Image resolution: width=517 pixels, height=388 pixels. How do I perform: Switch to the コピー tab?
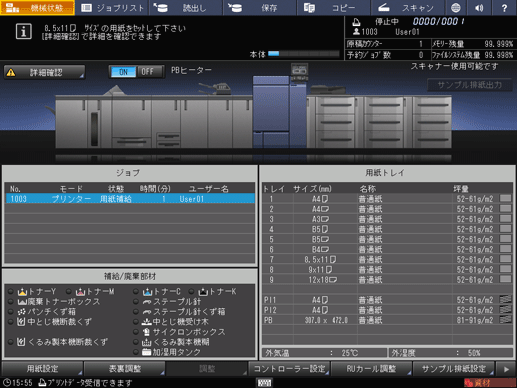point(334,8)
